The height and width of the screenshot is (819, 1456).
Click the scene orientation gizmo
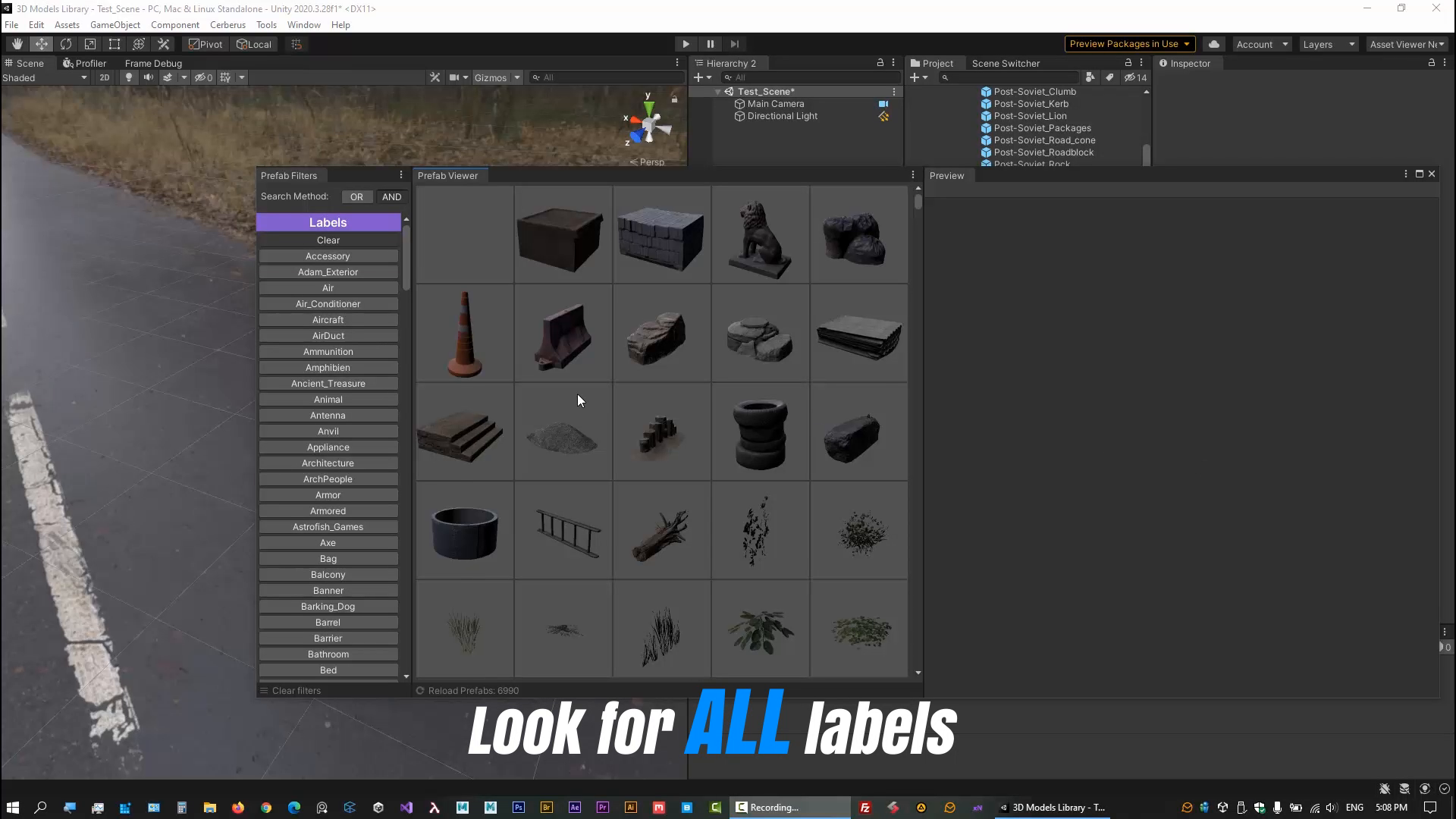(x=649, y=126)
